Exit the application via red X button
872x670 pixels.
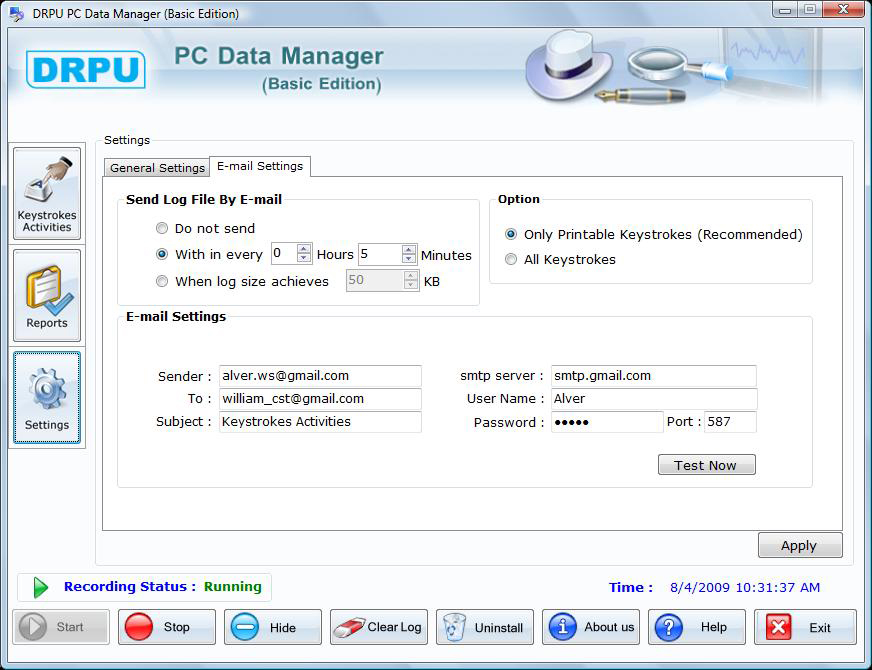[804, 627]
